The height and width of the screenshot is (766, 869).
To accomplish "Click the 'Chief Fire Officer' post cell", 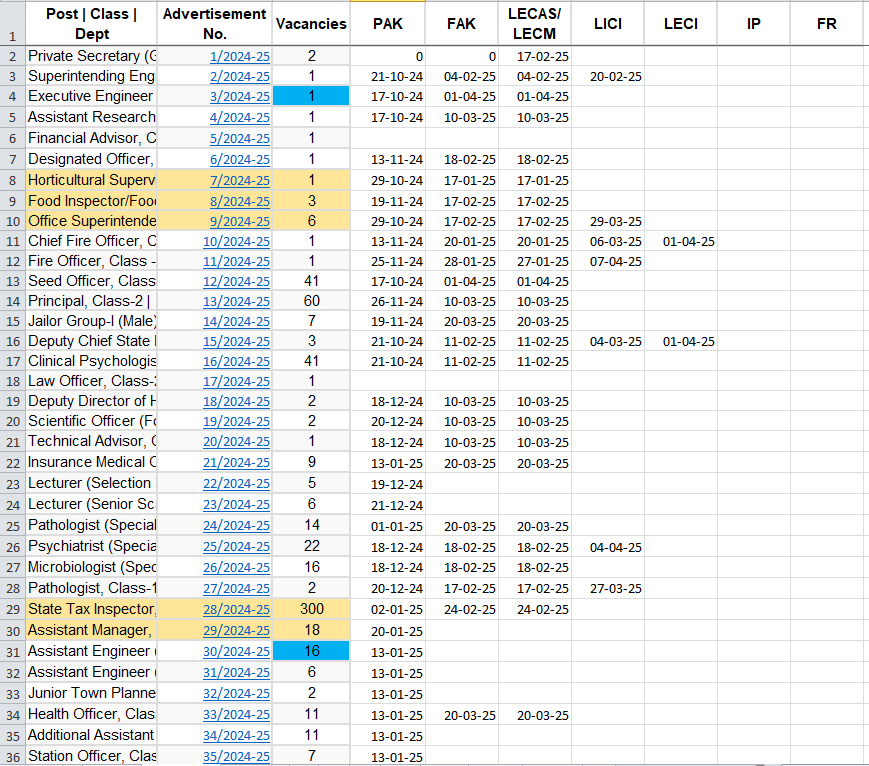I will [x=91, y=241].
